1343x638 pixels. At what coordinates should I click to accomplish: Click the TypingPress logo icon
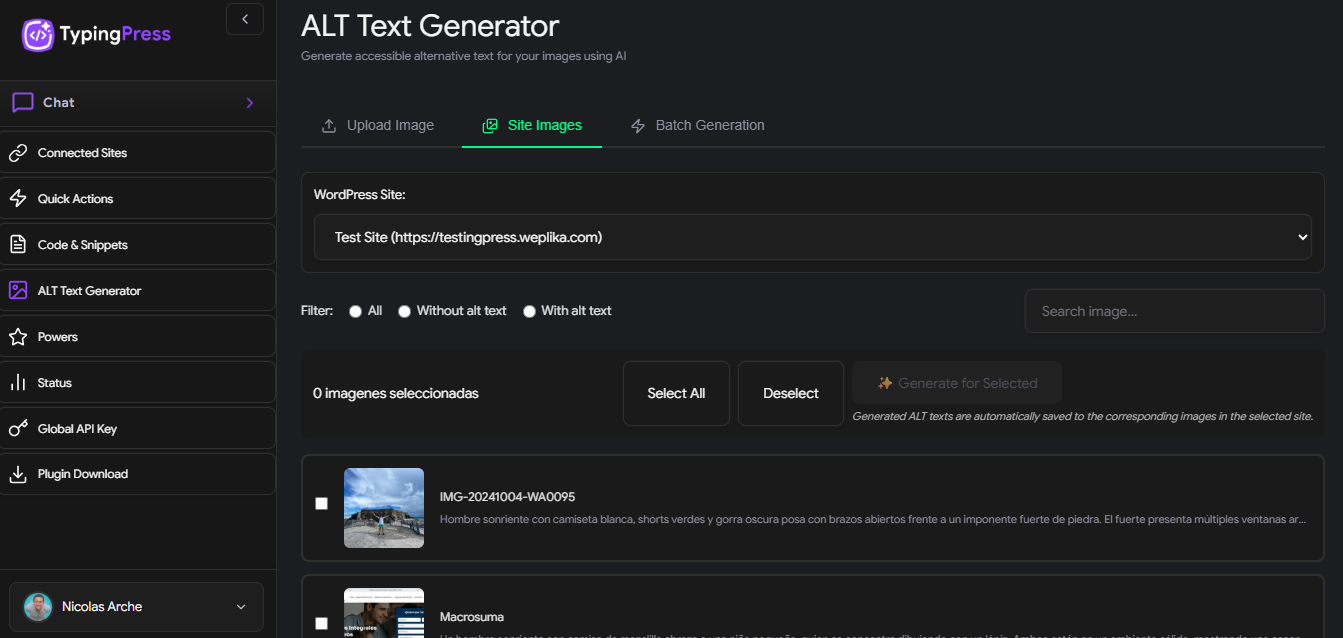point(38,35)
